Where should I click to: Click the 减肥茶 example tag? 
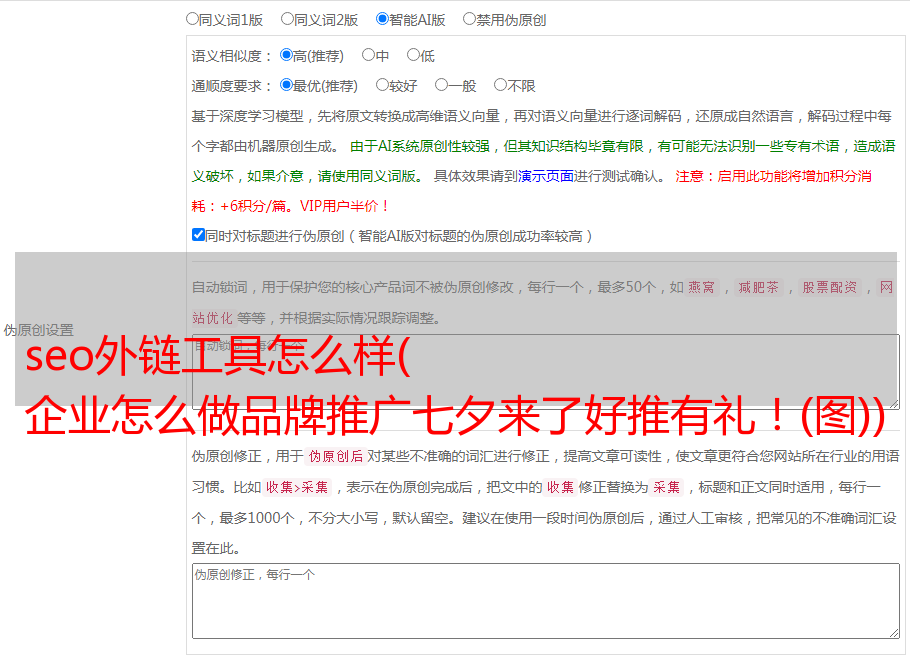758,287
